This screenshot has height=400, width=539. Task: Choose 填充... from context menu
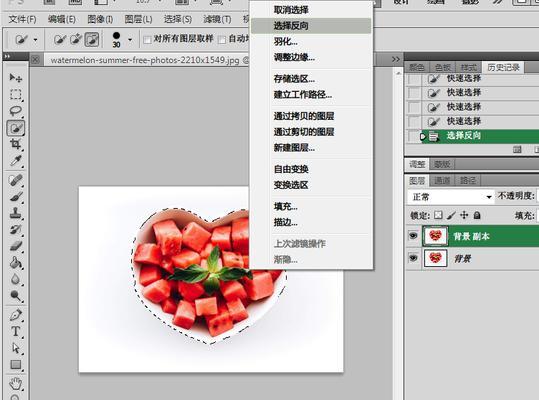311,206
